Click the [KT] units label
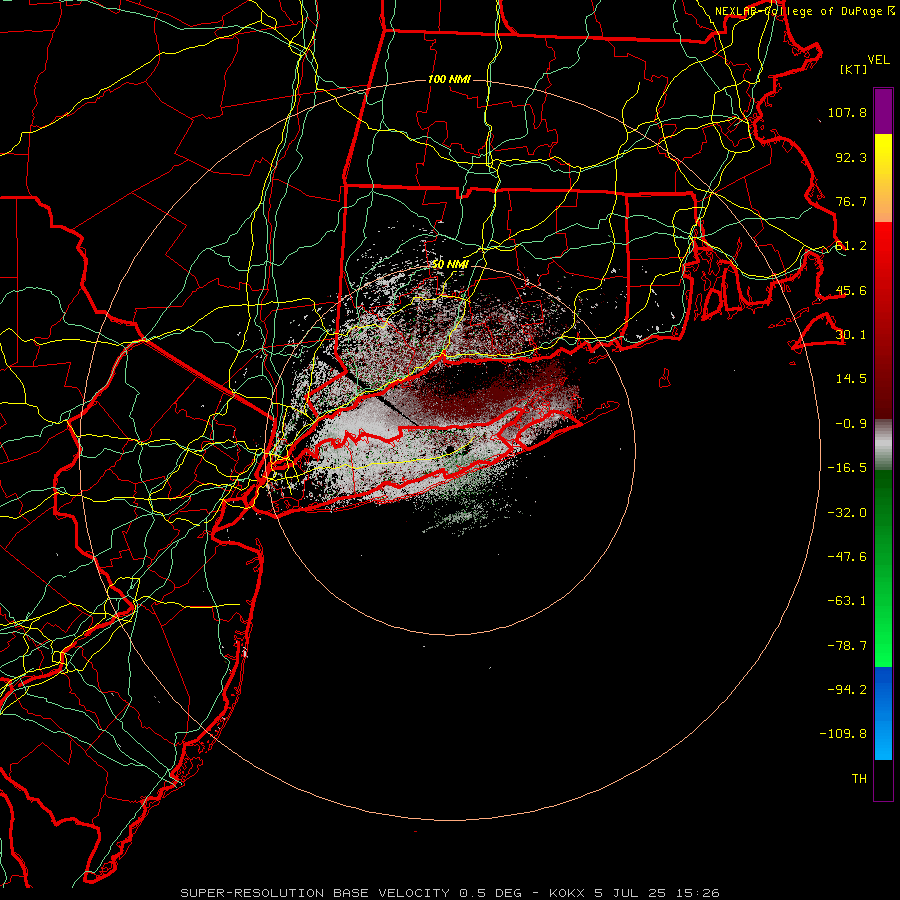Image resolution: width=900 pixels, height=900 pixels. (853, 69)
